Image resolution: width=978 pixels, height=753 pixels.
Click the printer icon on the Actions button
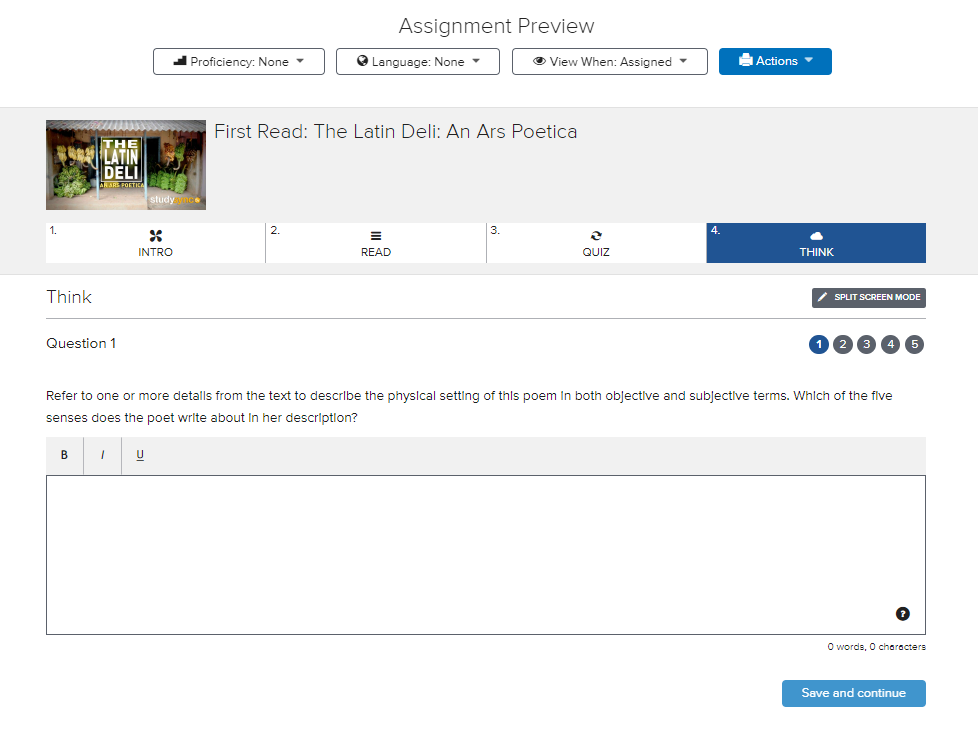click(x=746, y=60)
